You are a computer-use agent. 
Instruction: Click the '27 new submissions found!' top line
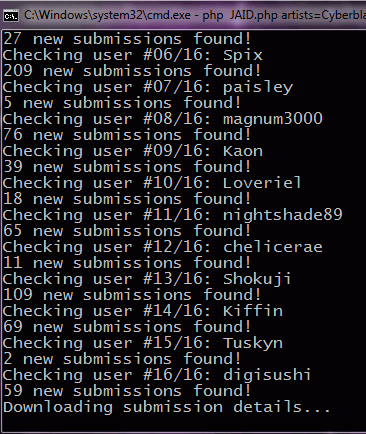[127, 39]
